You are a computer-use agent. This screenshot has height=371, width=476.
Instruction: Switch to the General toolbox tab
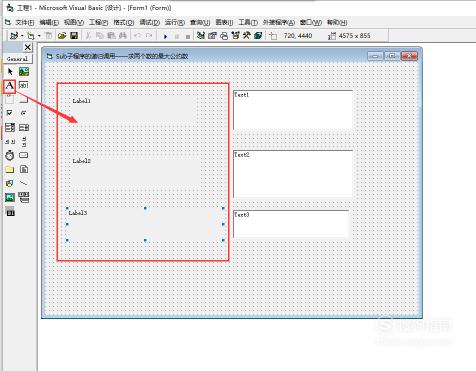(17, 59)
